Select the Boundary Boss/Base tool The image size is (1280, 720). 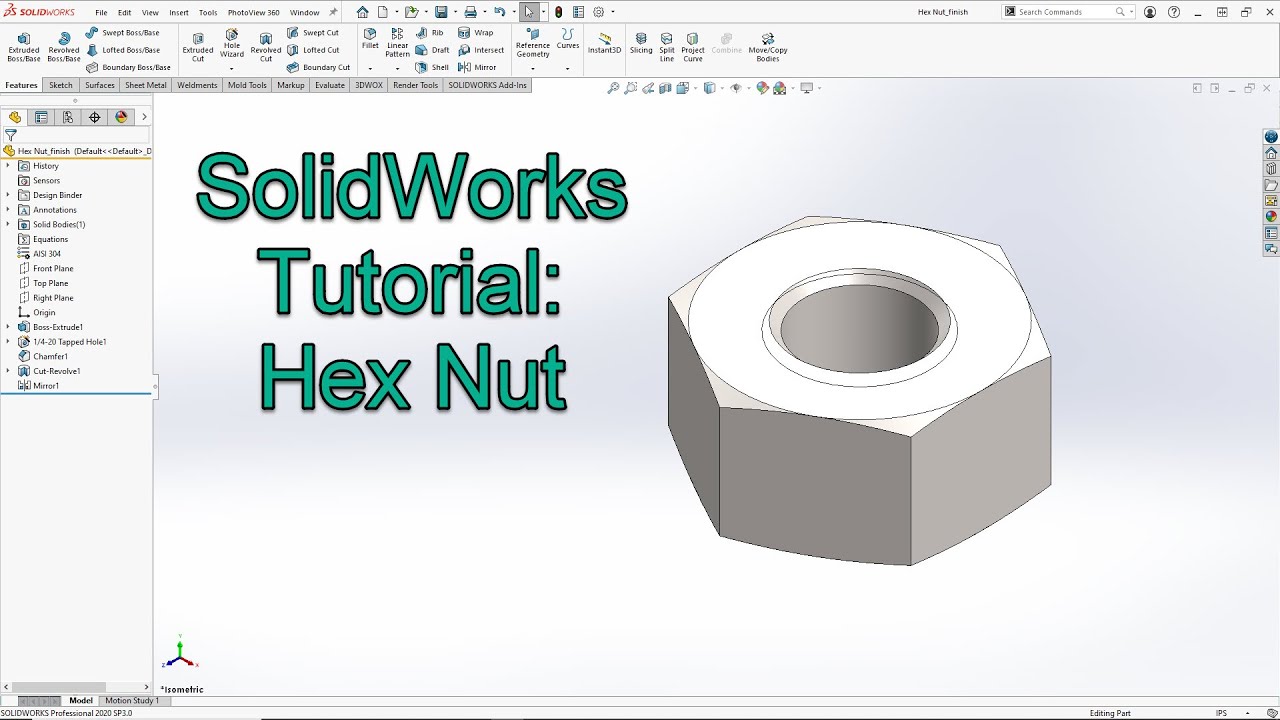point(128,67)
